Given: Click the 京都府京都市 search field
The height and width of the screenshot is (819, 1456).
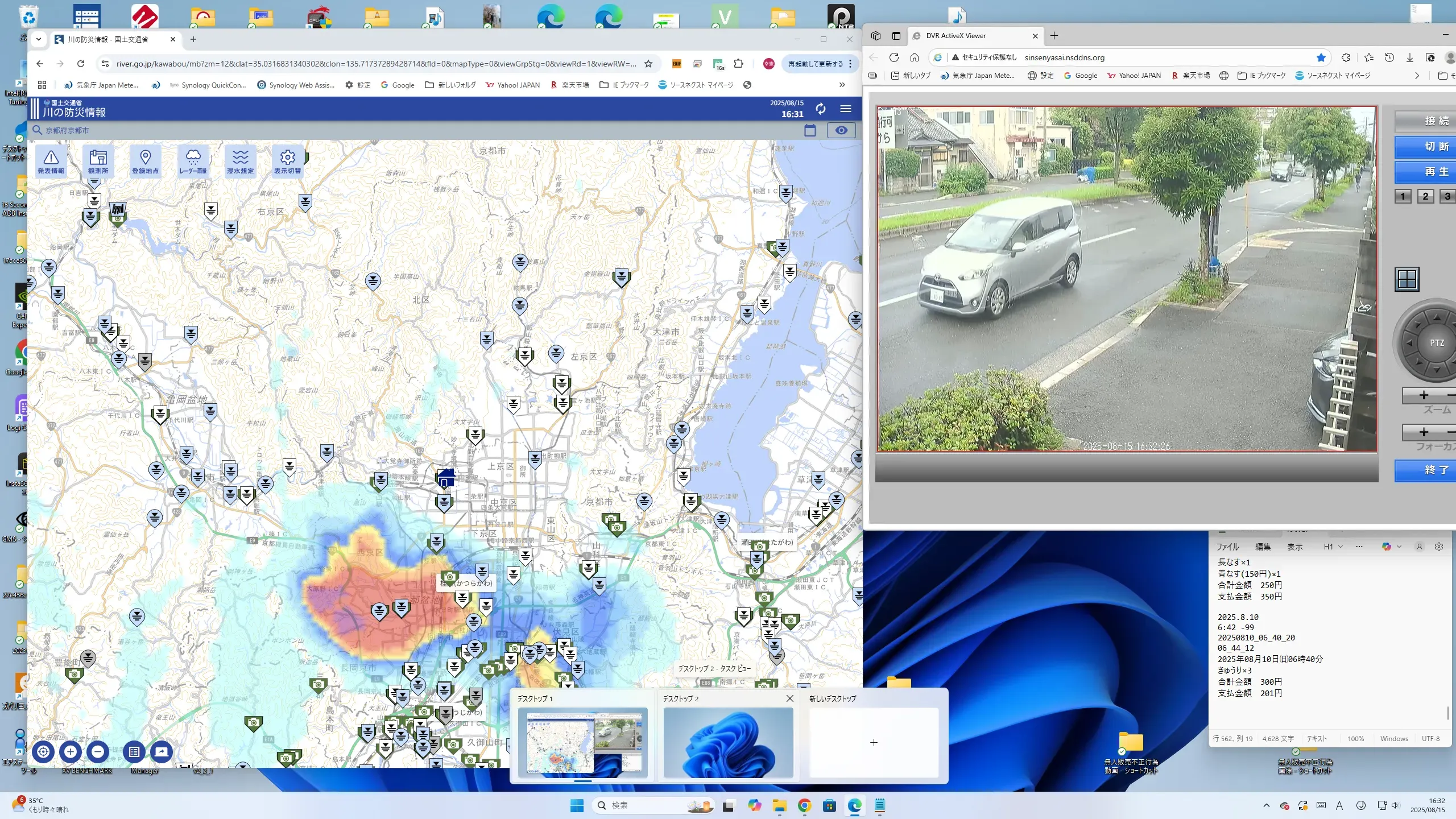Looking at the screenshot, I should 67,131.
